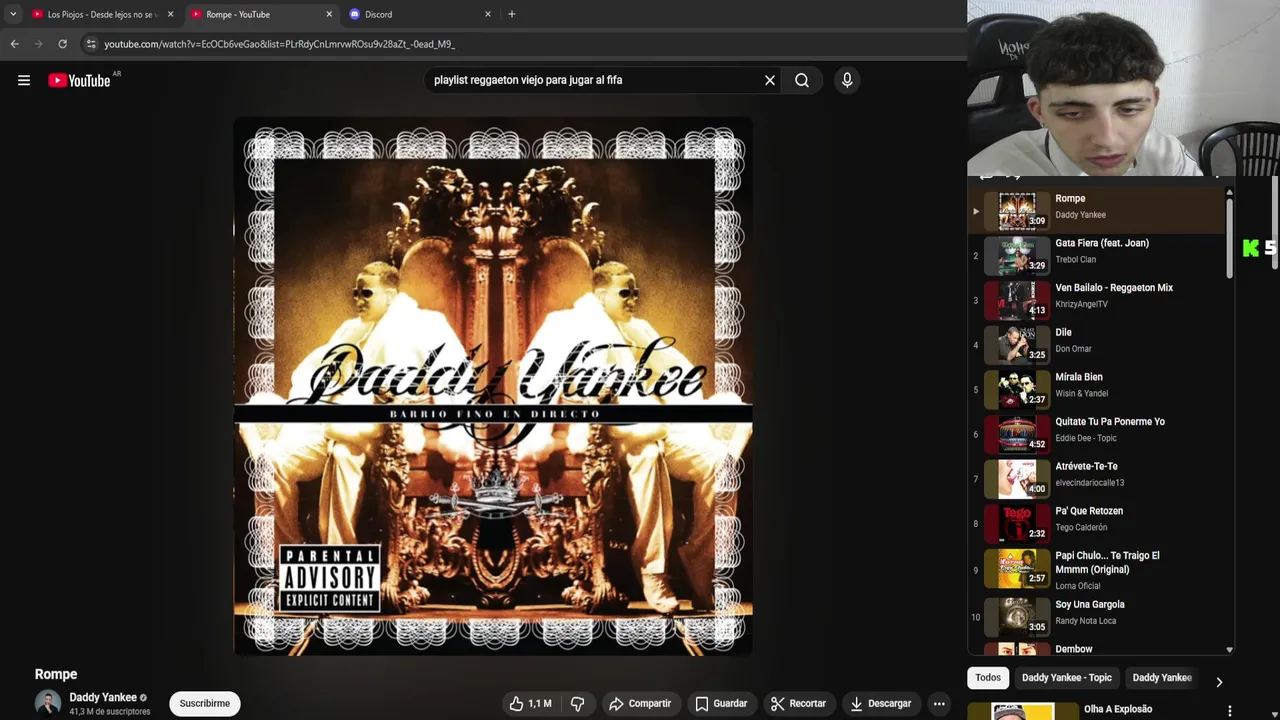Click the magnifier search button
Image resolution: width=1280 pixels, height=720 pixels.
tap(802, 80)
